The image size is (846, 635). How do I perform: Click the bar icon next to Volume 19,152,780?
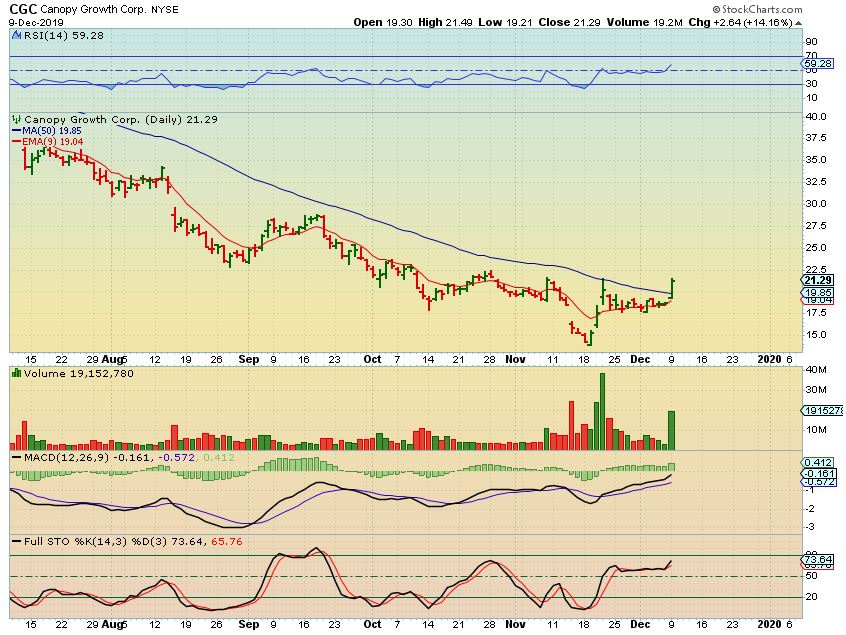(x=16, y=373)
